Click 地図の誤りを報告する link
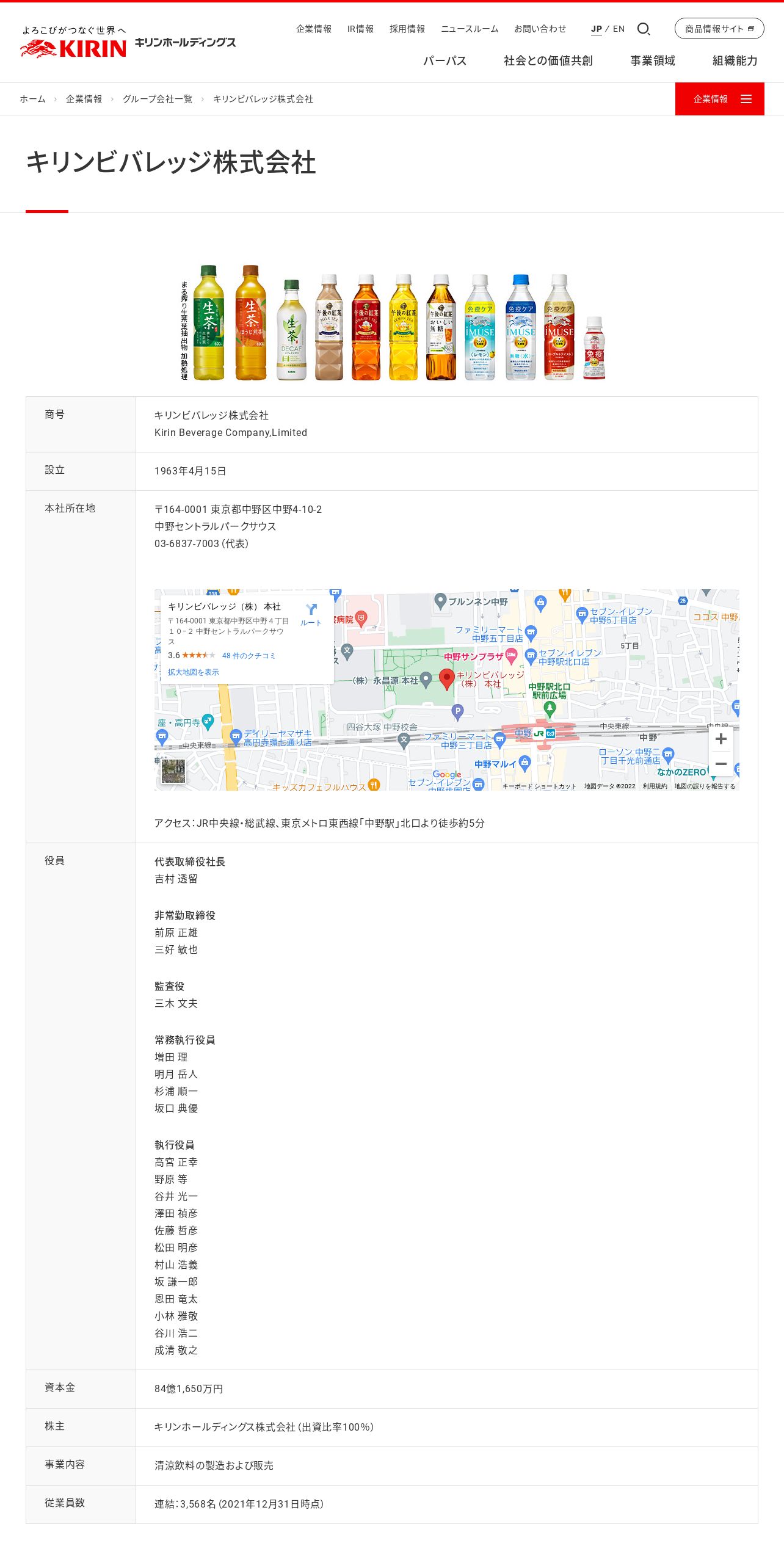The width and height of the screenshot is (784, 1568). [x=705, y=786]
